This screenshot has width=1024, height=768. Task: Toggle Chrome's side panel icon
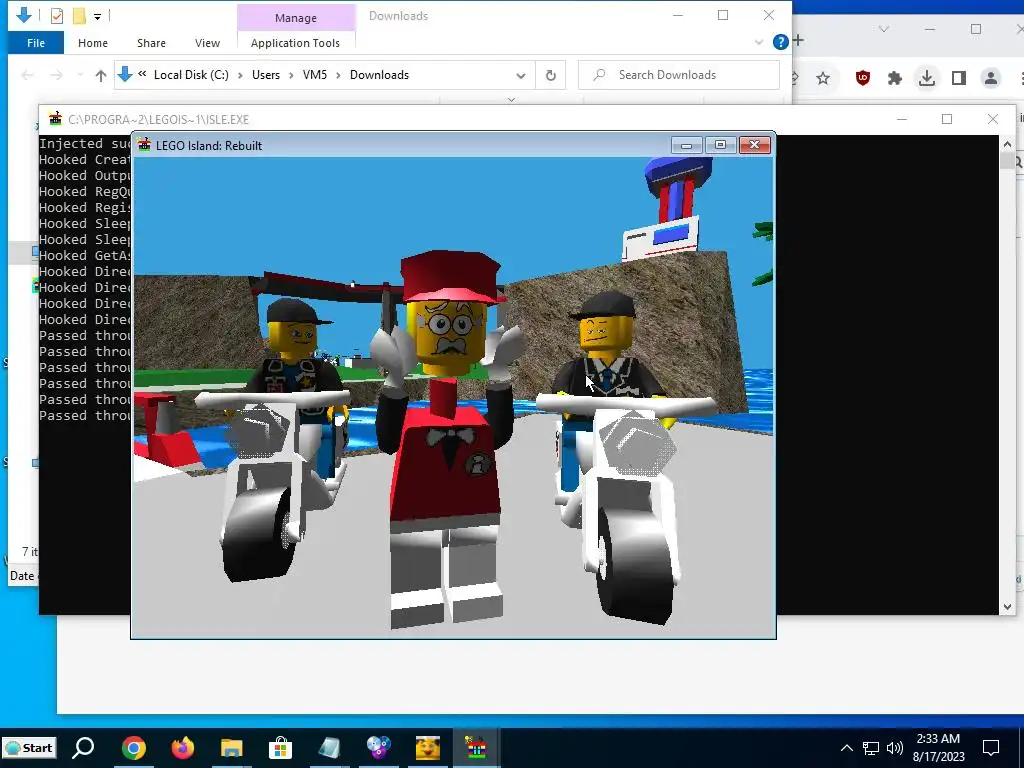click(958, 78)
